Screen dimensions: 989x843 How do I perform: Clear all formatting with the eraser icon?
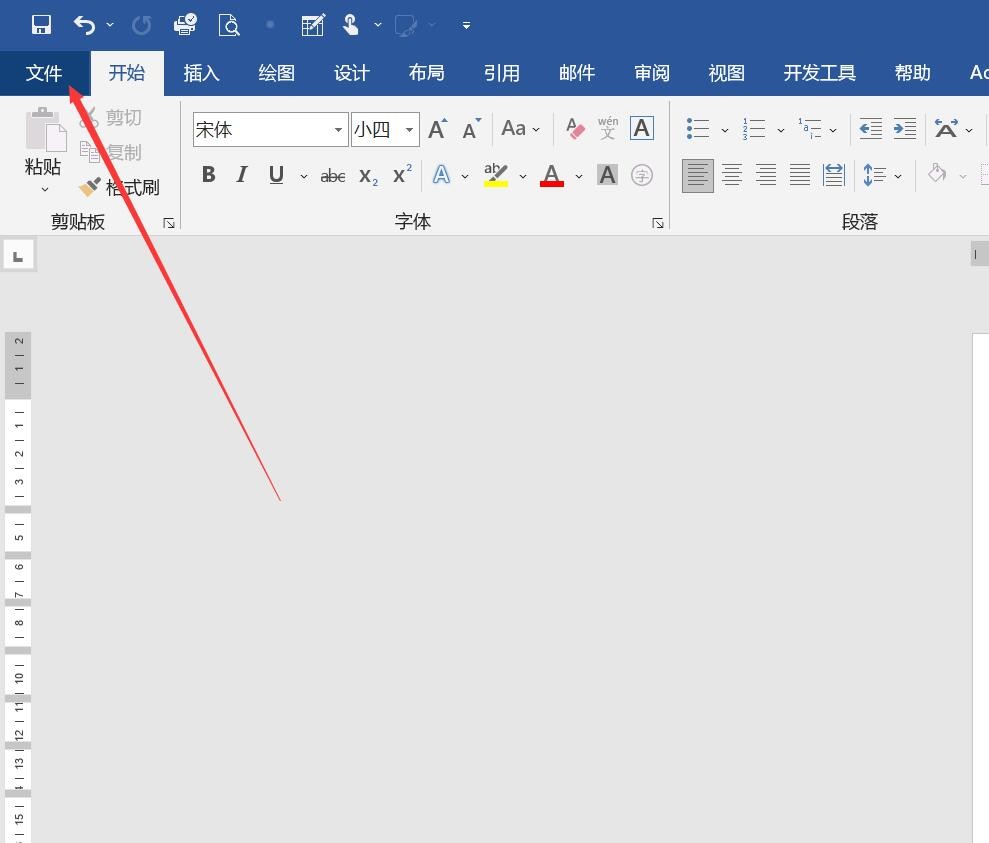point(574,128)
